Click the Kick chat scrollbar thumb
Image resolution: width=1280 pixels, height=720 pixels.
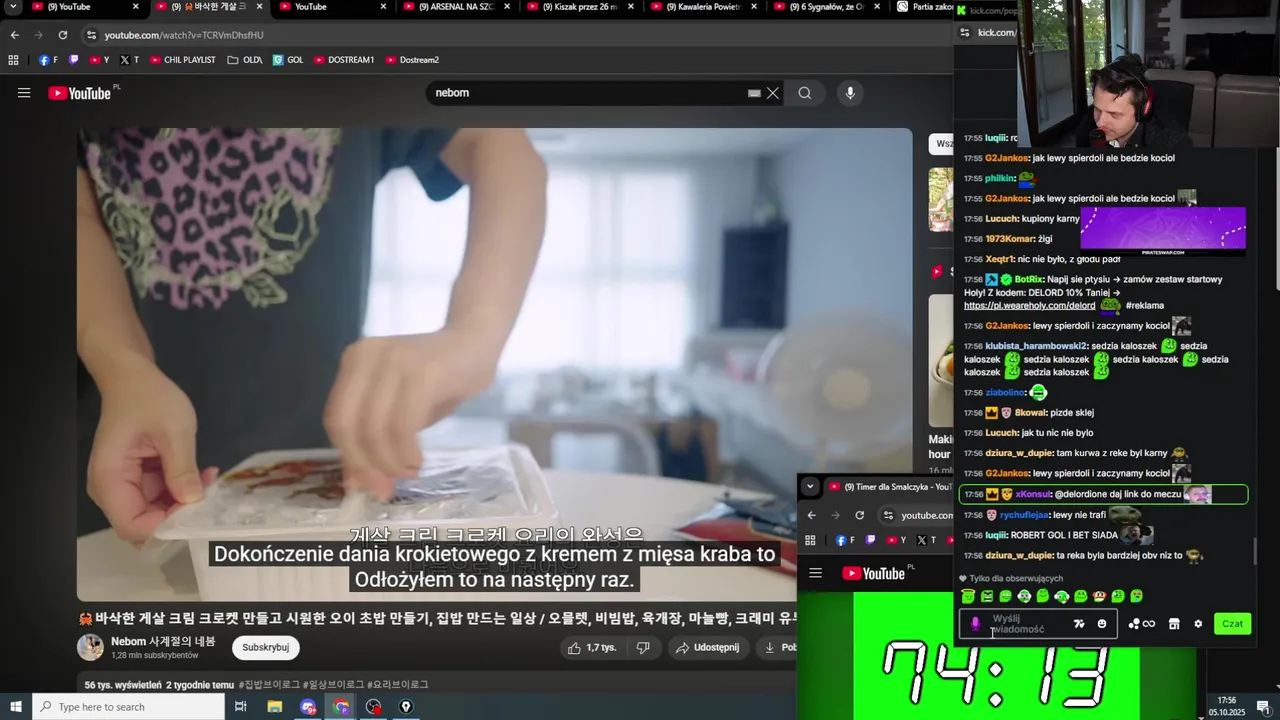(1256, 551)
